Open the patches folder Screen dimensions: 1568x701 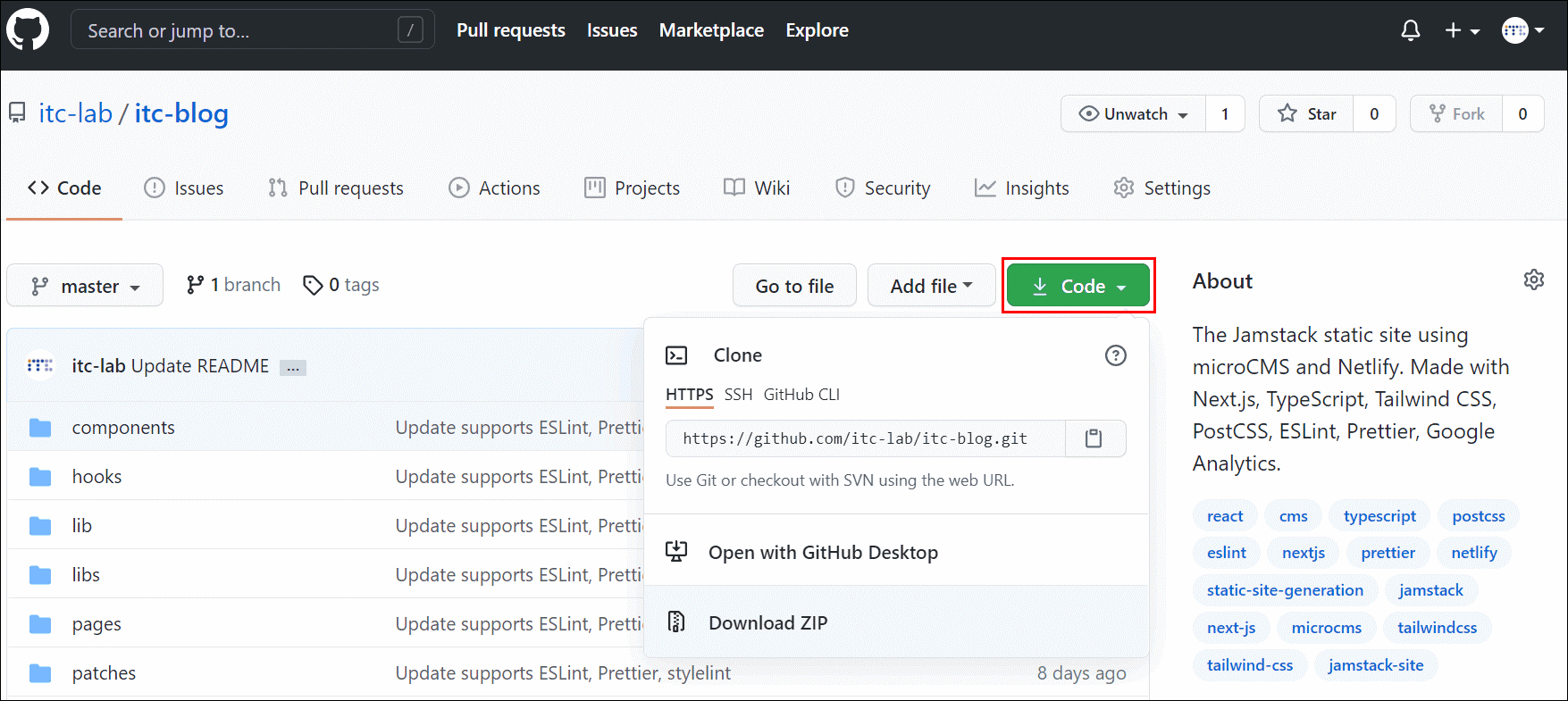point(104,673)
